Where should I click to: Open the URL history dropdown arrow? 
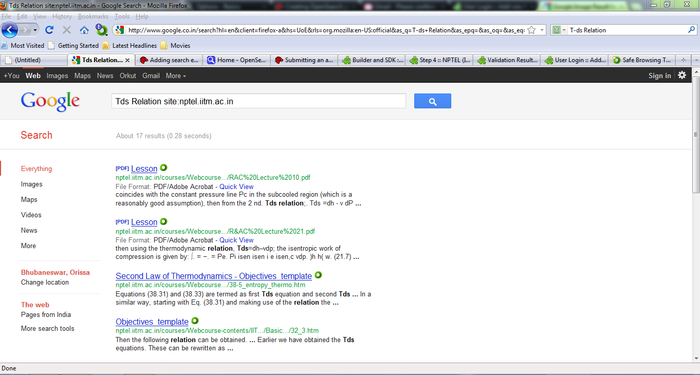pyautogui.click(x=542, y=30)
